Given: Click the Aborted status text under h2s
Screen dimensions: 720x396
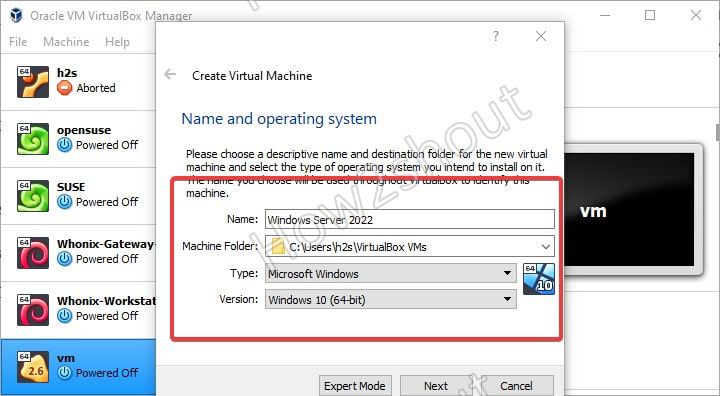Looking at the screenshot, I should (96, 88).
